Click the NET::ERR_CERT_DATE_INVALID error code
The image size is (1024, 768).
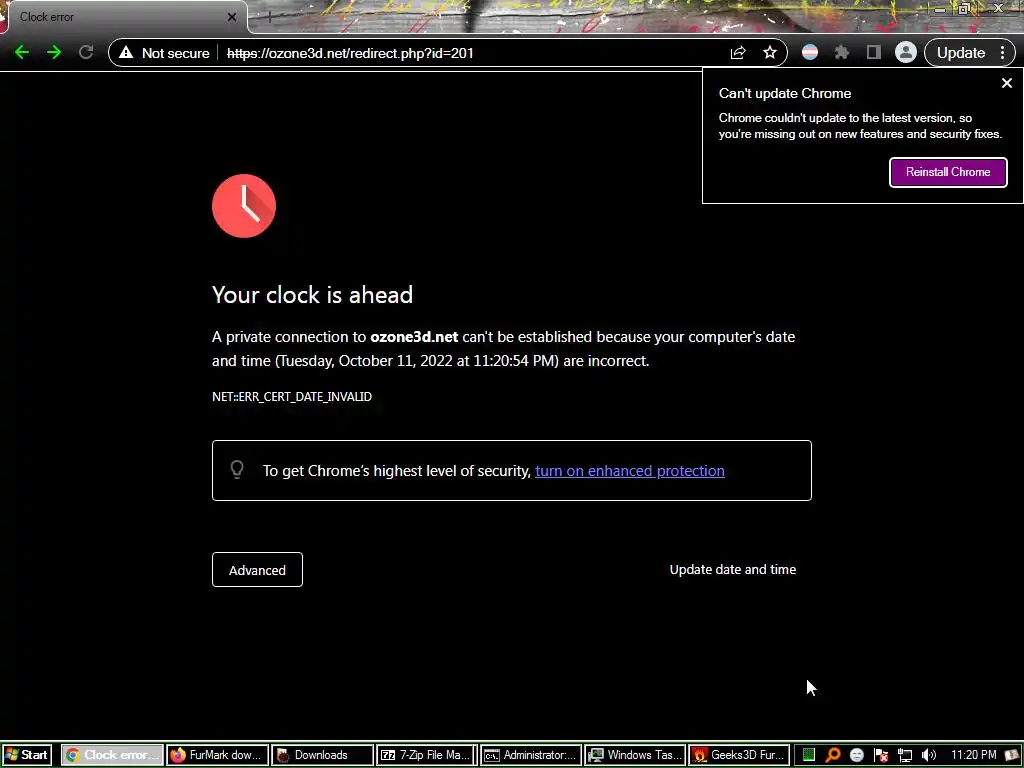point(292,396)
